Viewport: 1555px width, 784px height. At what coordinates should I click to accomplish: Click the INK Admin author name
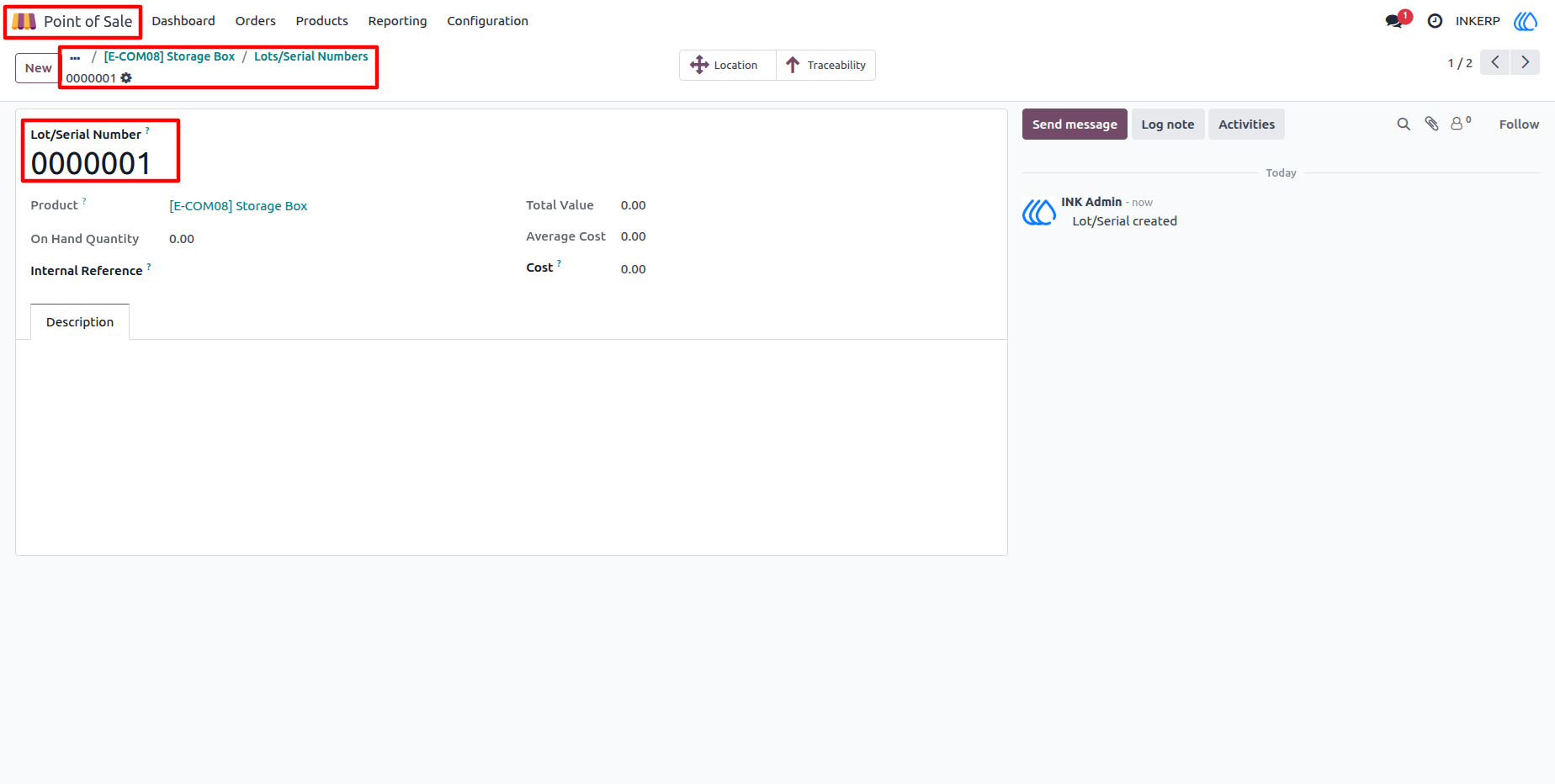tap(1091, 202)
